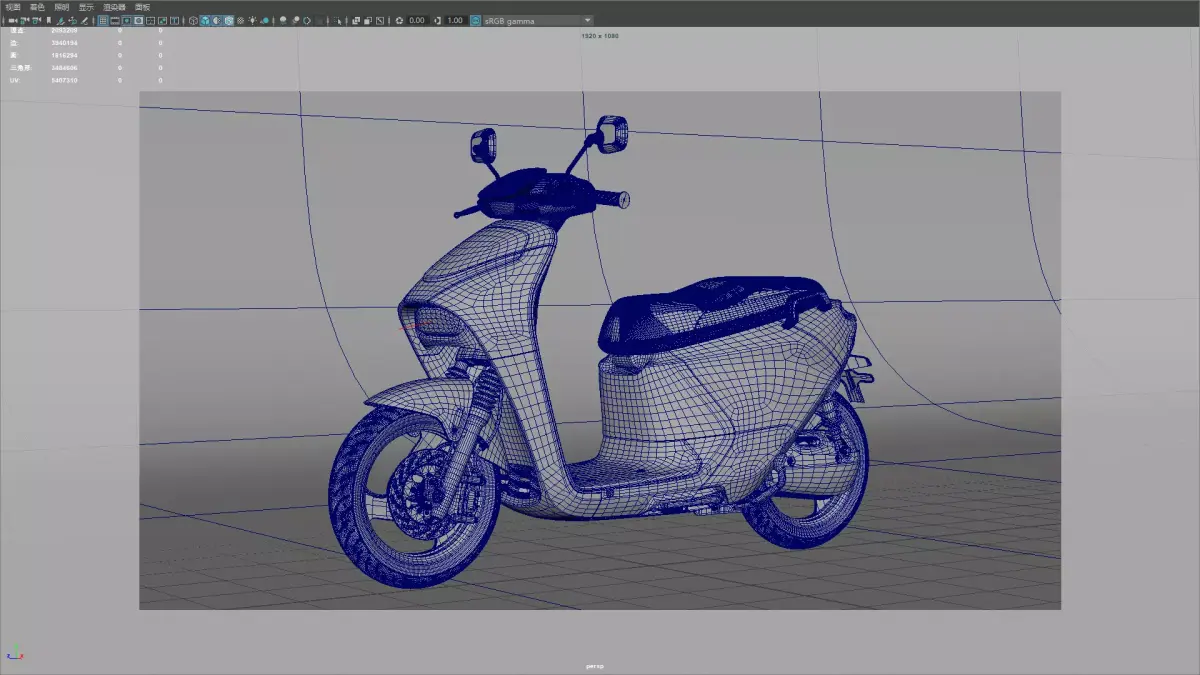Click the 1920 x 1080 resolution label
The width and height of the screenshot is (1200, 675).
point(600,36)
